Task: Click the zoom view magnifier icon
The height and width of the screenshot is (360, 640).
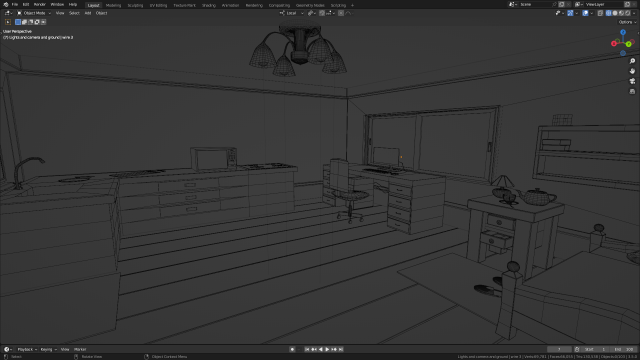Action: (632, 61)
